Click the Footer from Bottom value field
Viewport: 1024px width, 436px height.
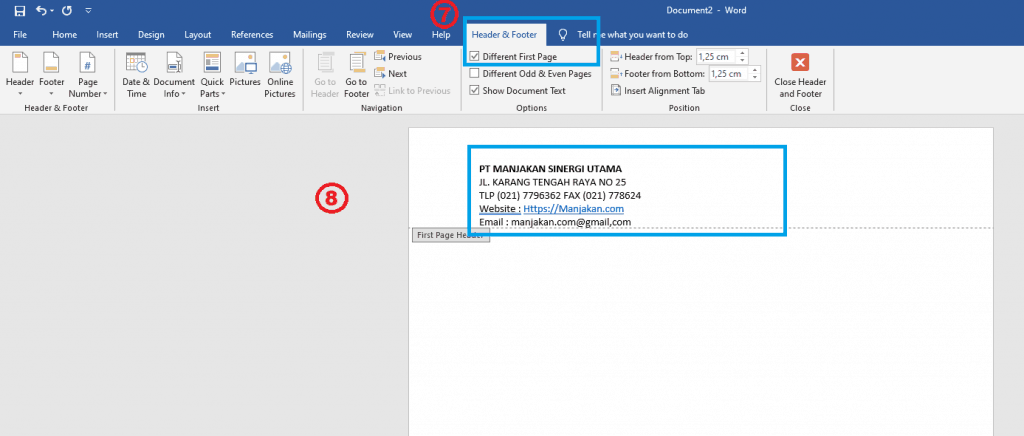728,74
